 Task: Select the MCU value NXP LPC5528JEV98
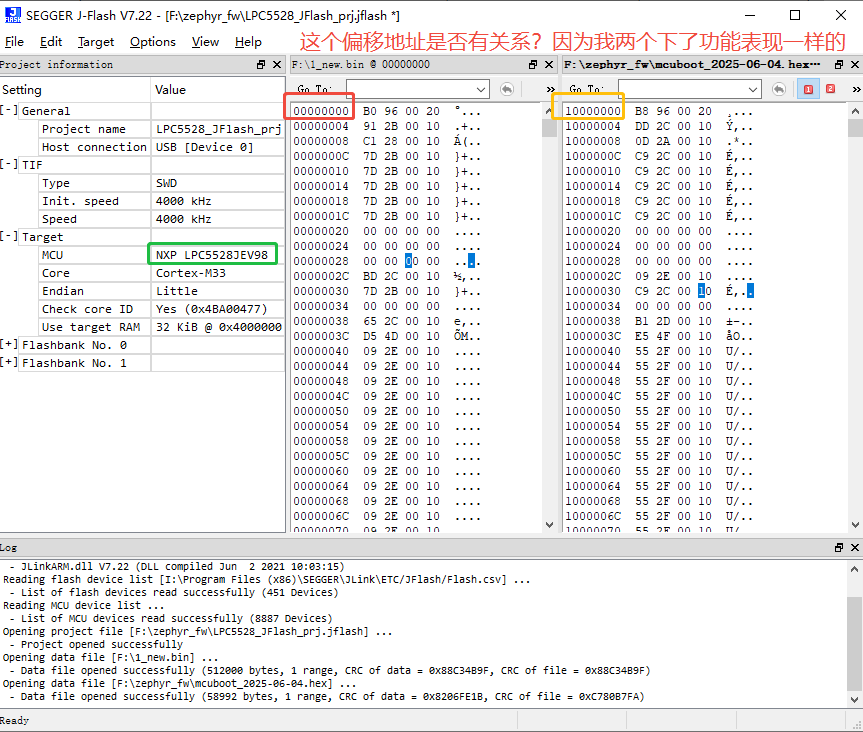point(212,255)
